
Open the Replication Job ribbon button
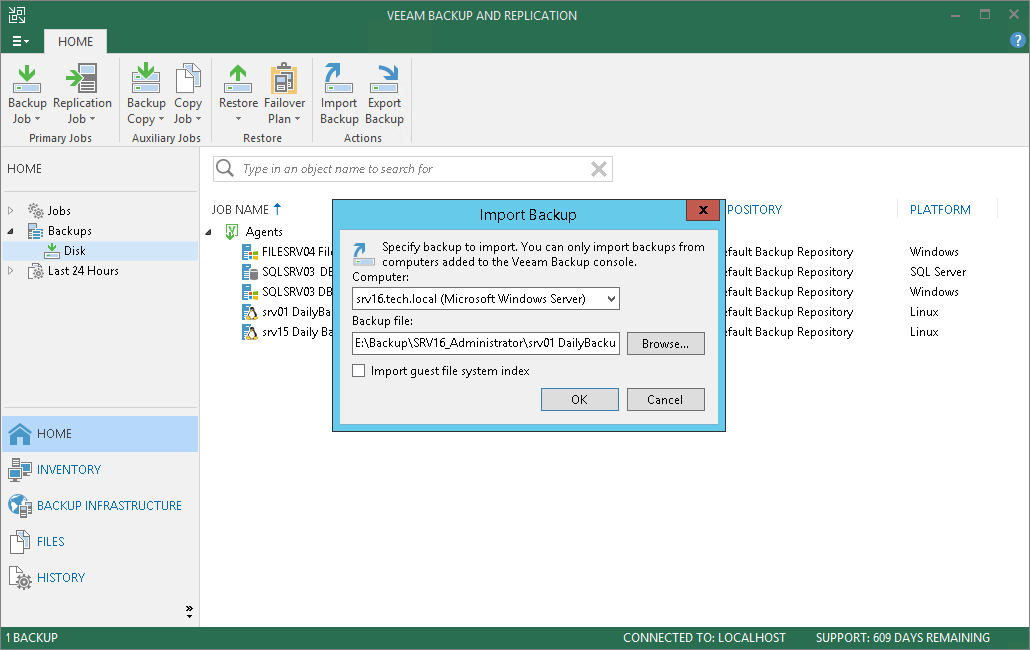(82, 95)
